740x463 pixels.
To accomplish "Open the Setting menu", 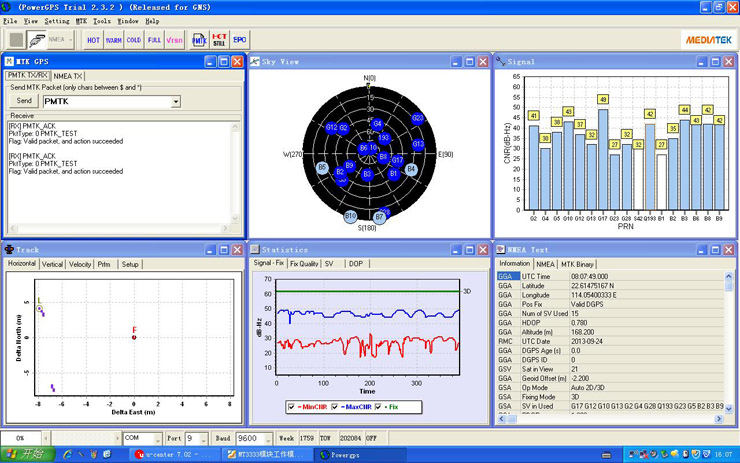I will (57, 21).
